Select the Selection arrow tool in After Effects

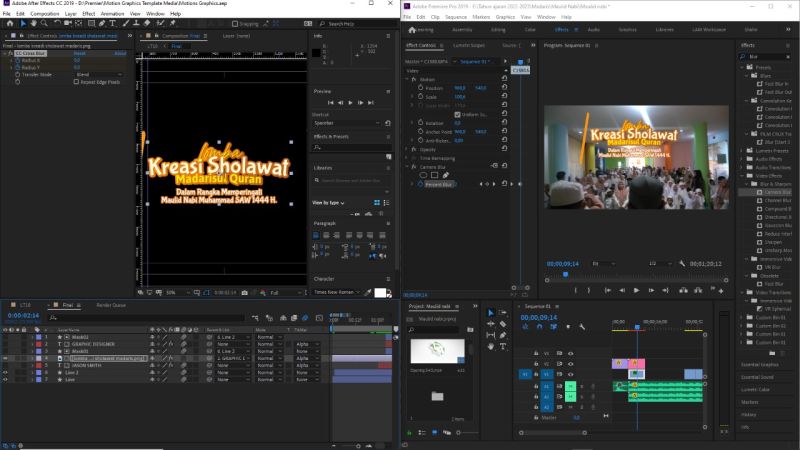(x=23, y=23)
